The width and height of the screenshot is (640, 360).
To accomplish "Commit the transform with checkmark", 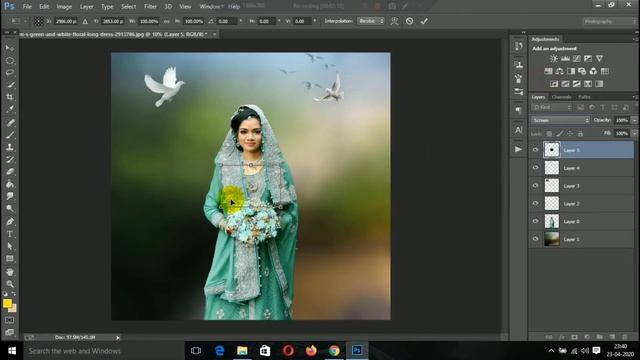I will coord(424,21).
